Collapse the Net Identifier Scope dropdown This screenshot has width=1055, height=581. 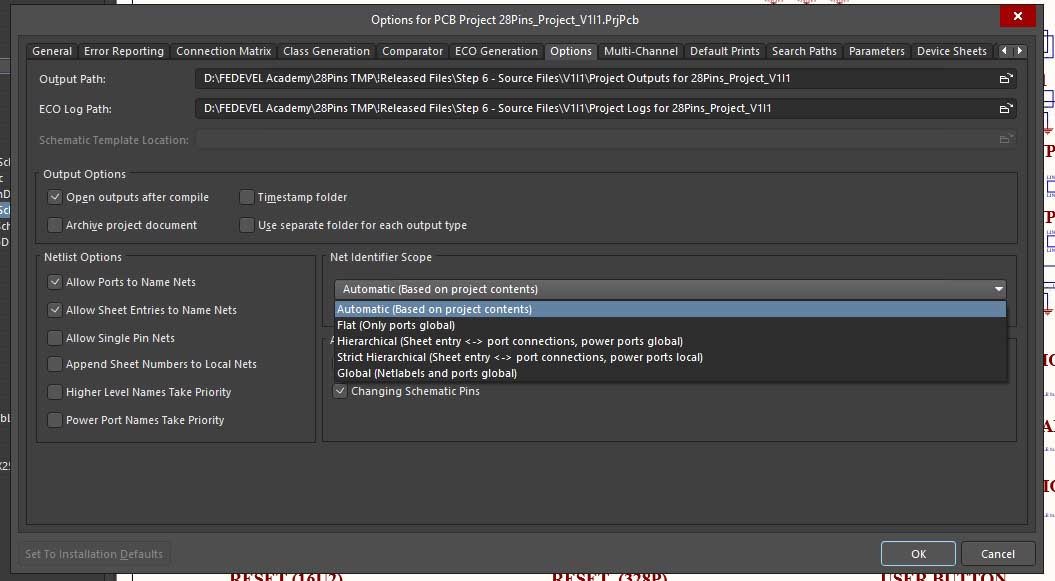pyautogui.click(x=997, y=289)
